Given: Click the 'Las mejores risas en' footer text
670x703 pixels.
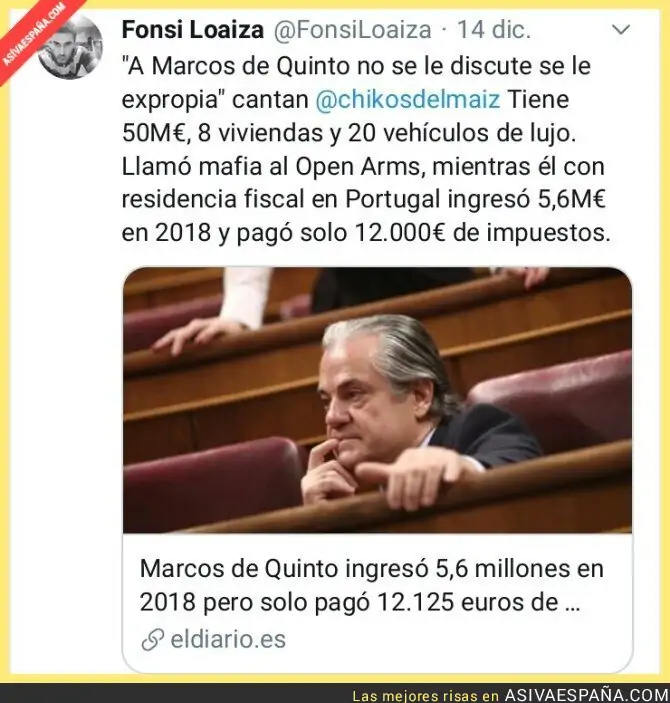Looking at the screenshot, I should point(426,696).
